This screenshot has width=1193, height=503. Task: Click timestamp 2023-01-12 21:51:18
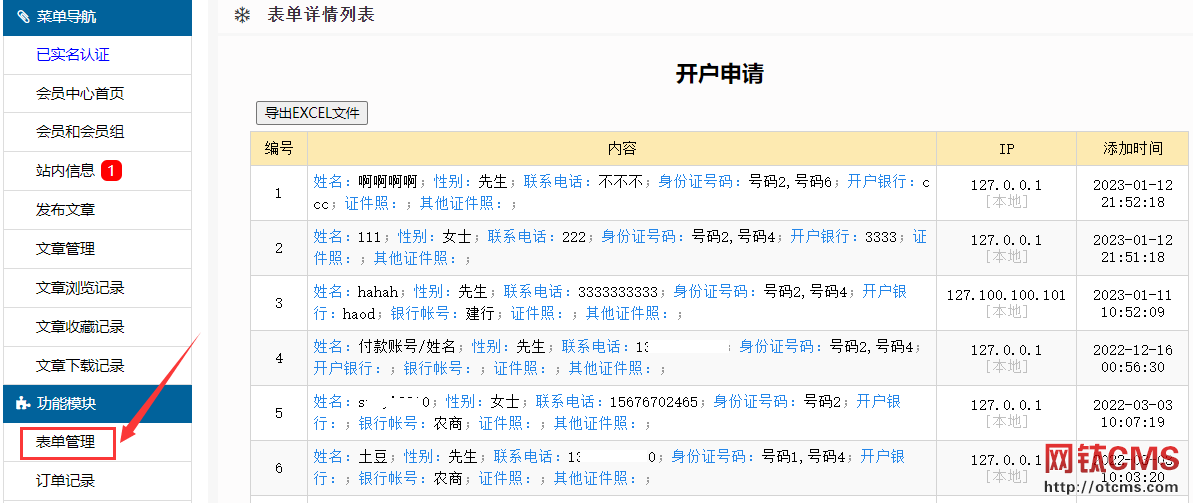tap(1133, 249)
